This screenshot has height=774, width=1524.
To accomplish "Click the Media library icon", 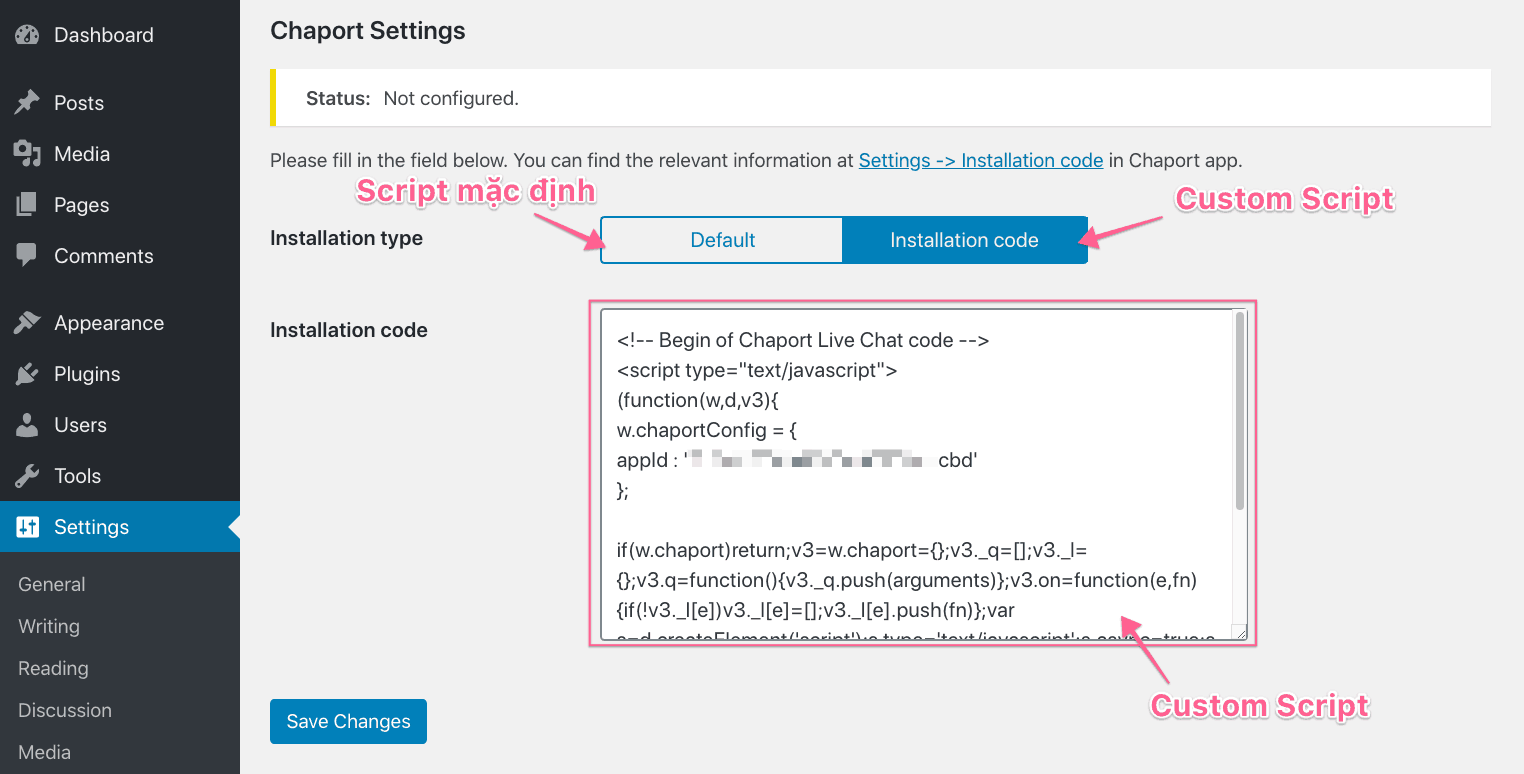I will [x=27, y=154].
